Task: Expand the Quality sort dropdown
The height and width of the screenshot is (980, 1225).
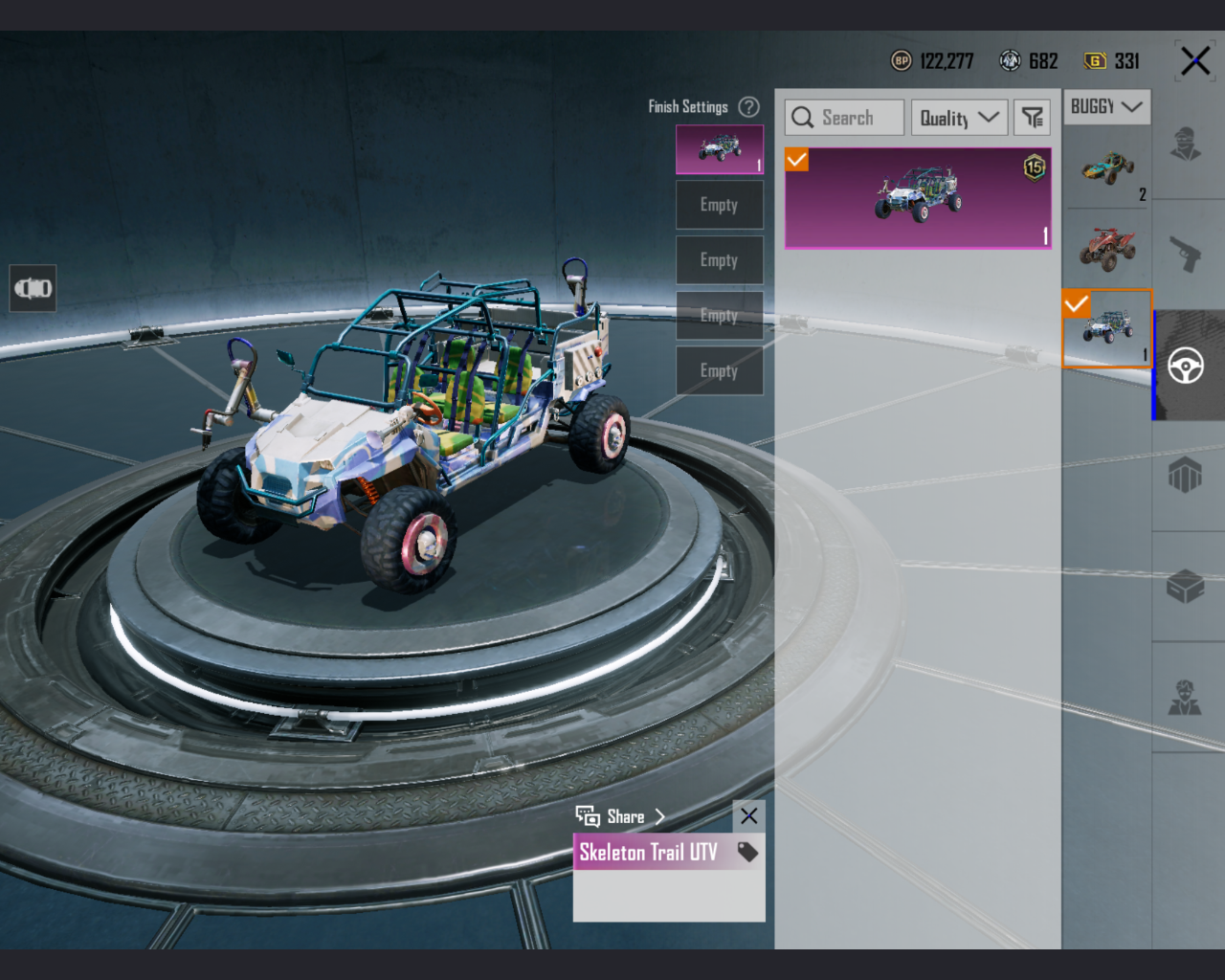Action: point(959,118)
